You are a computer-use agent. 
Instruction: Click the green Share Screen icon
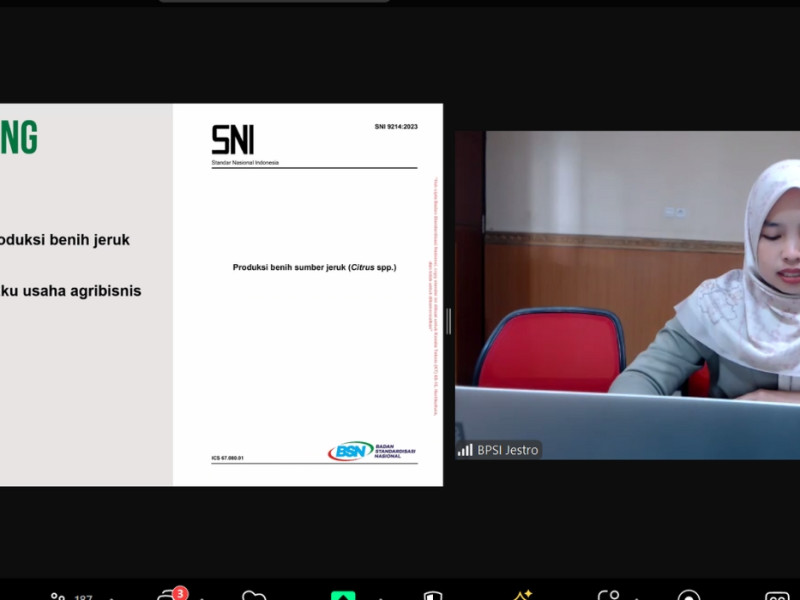point(343,597)
